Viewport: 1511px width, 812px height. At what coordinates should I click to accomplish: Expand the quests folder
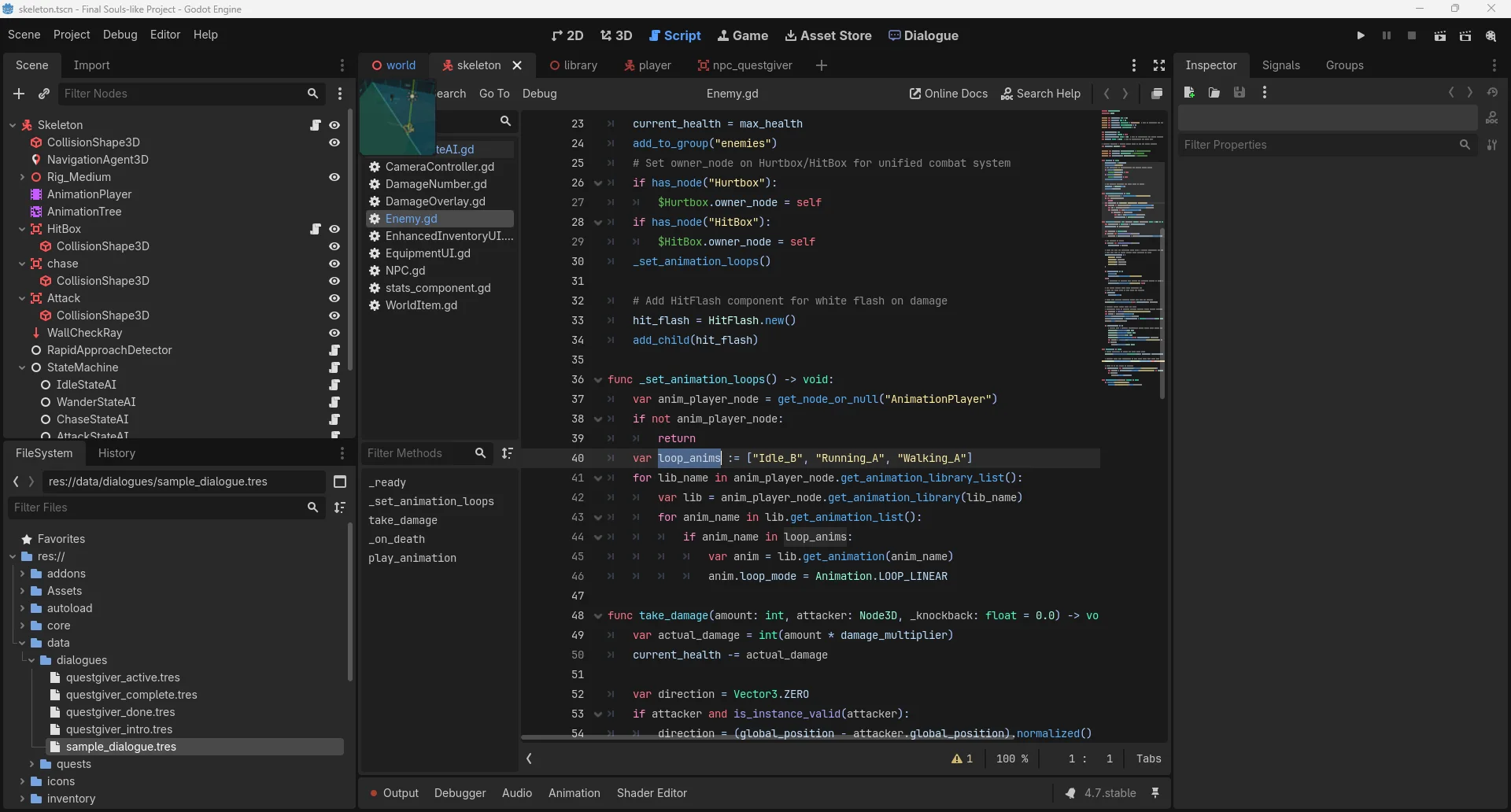31,764
